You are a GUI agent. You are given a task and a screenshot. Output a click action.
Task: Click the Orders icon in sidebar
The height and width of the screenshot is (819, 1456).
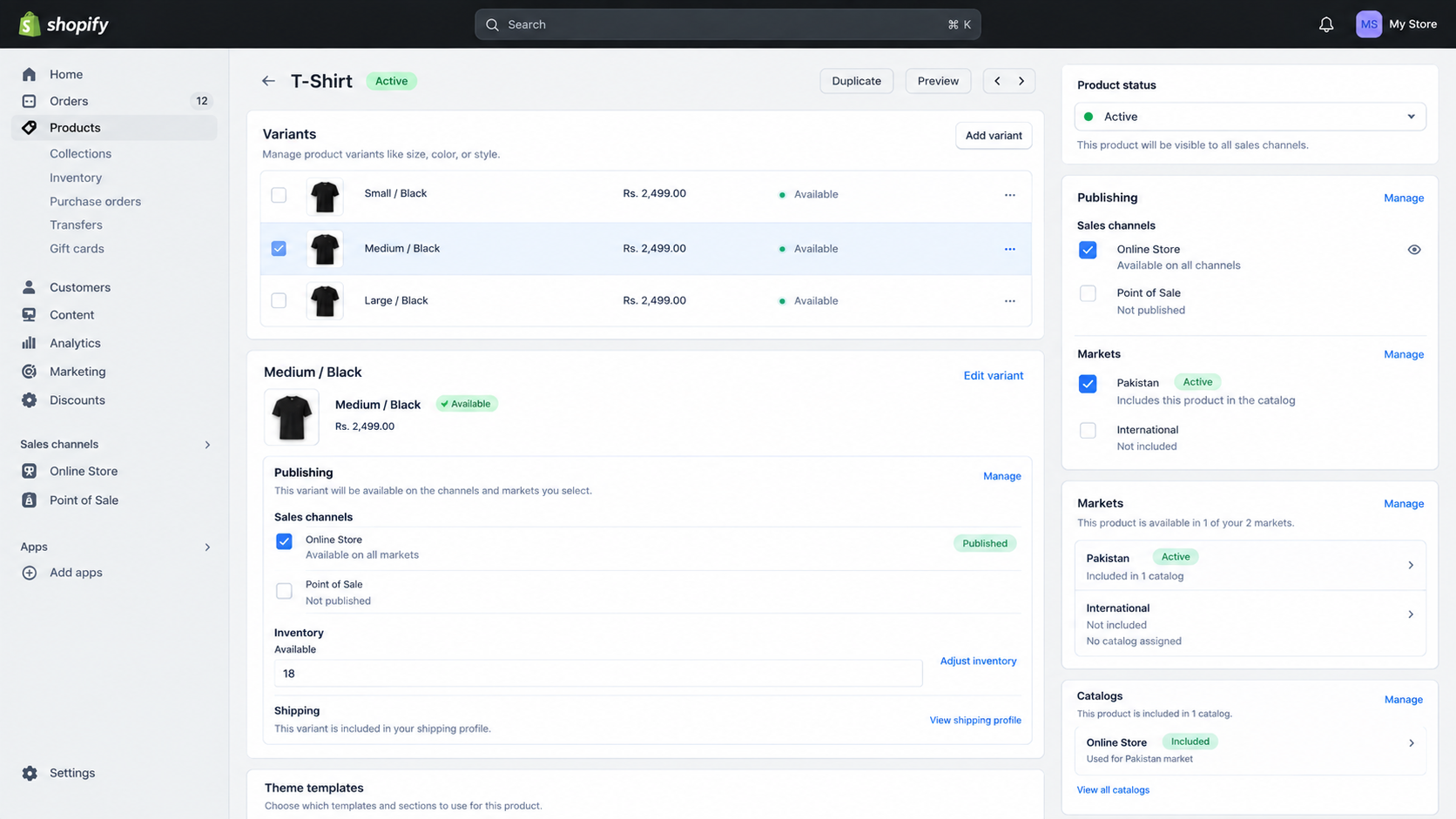click(x=30, y=101)
